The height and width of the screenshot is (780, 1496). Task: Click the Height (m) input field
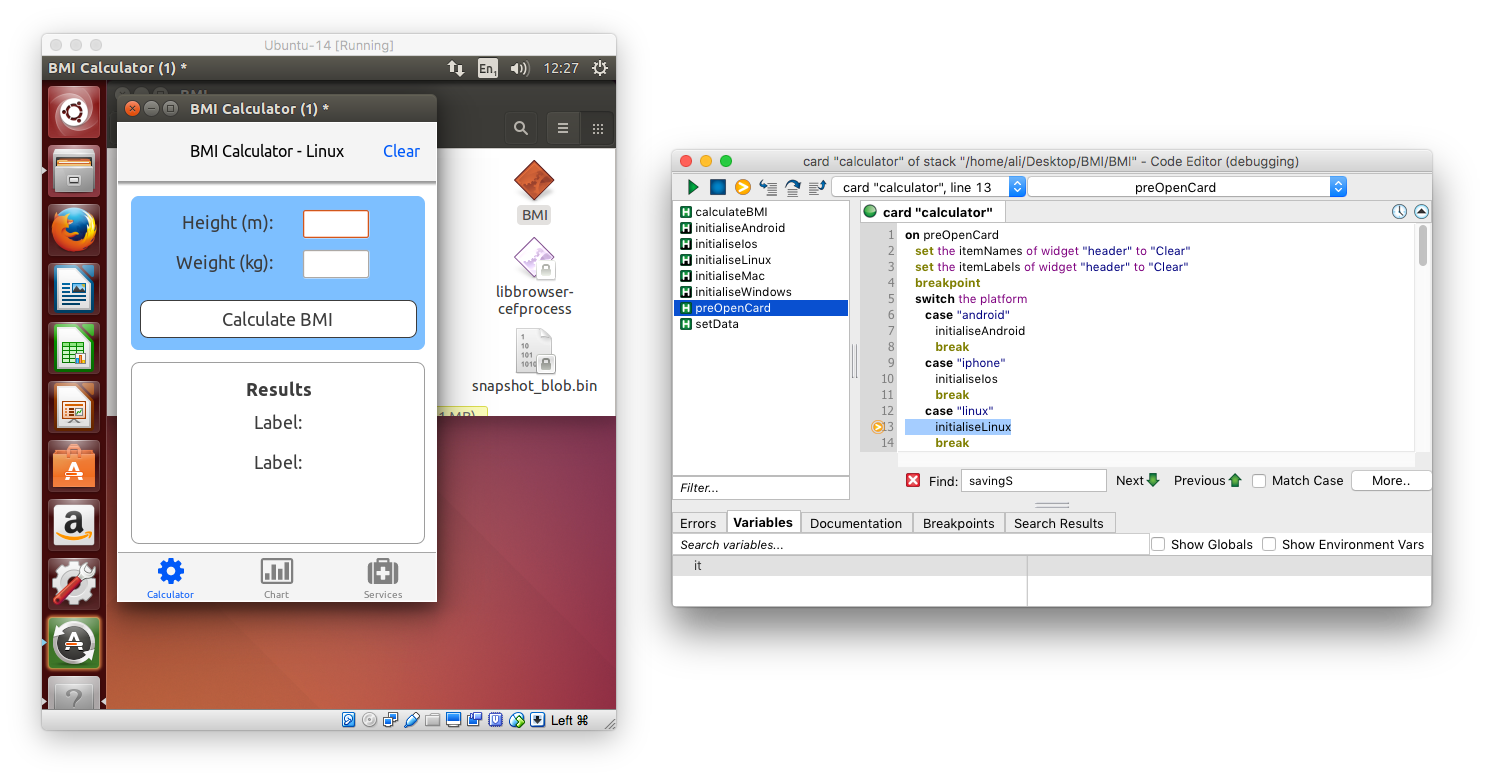coord(336,224)
